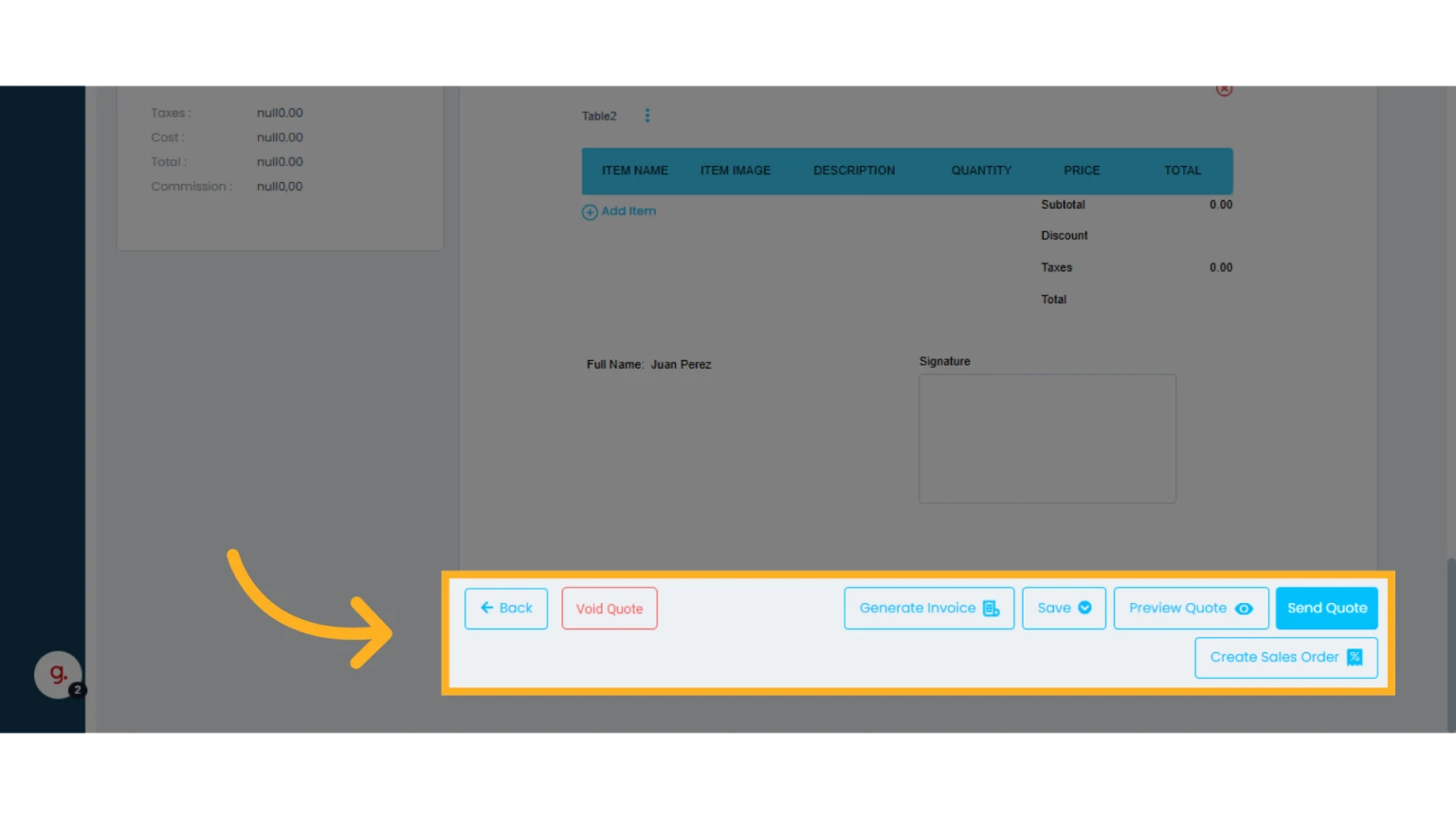1456x819 pixels.
Task: Click inside the Signature box
Action: [x=1047, y=439]
